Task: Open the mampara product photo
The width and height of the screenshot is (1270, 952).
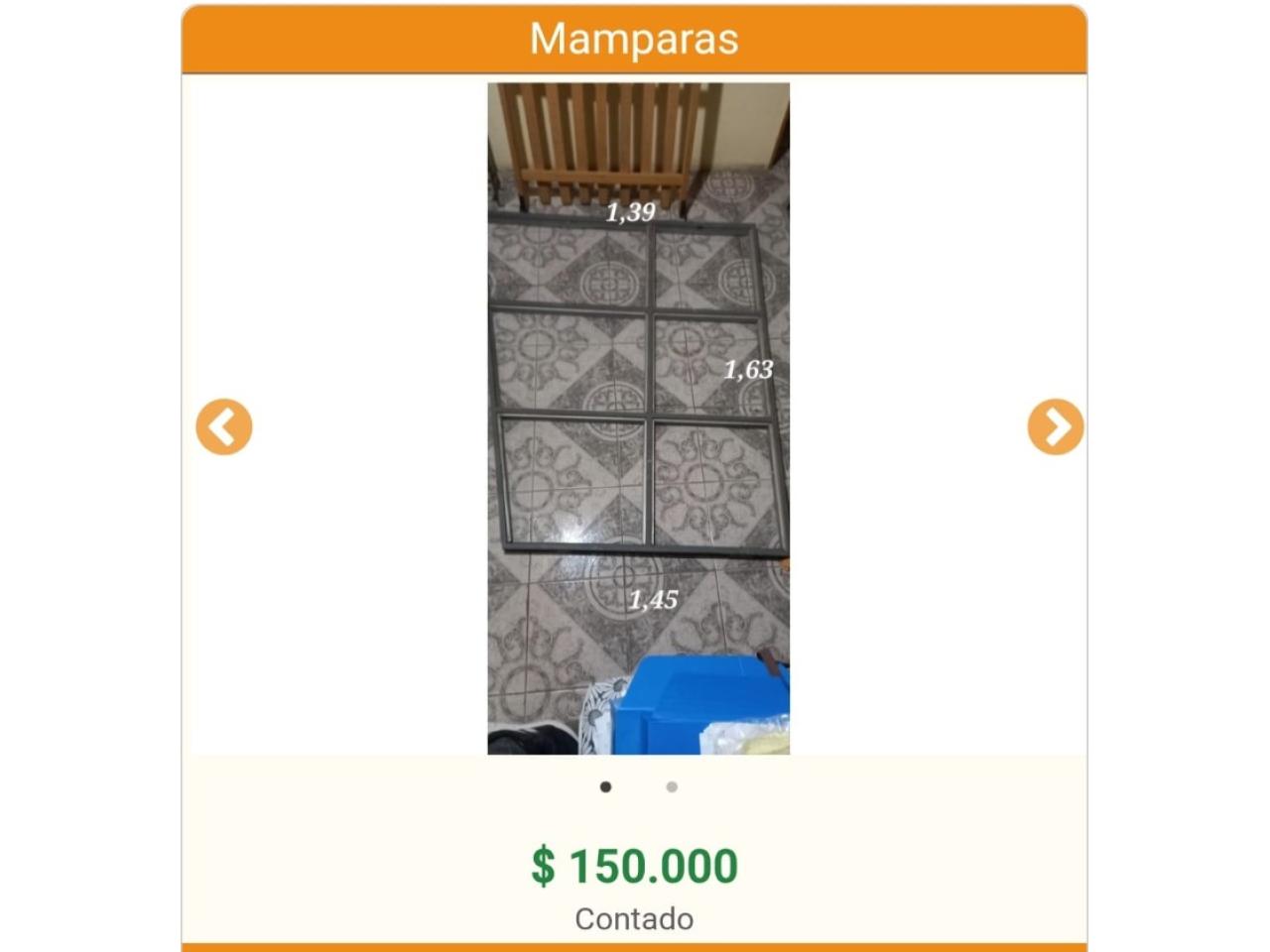Action: click(638, 417)
